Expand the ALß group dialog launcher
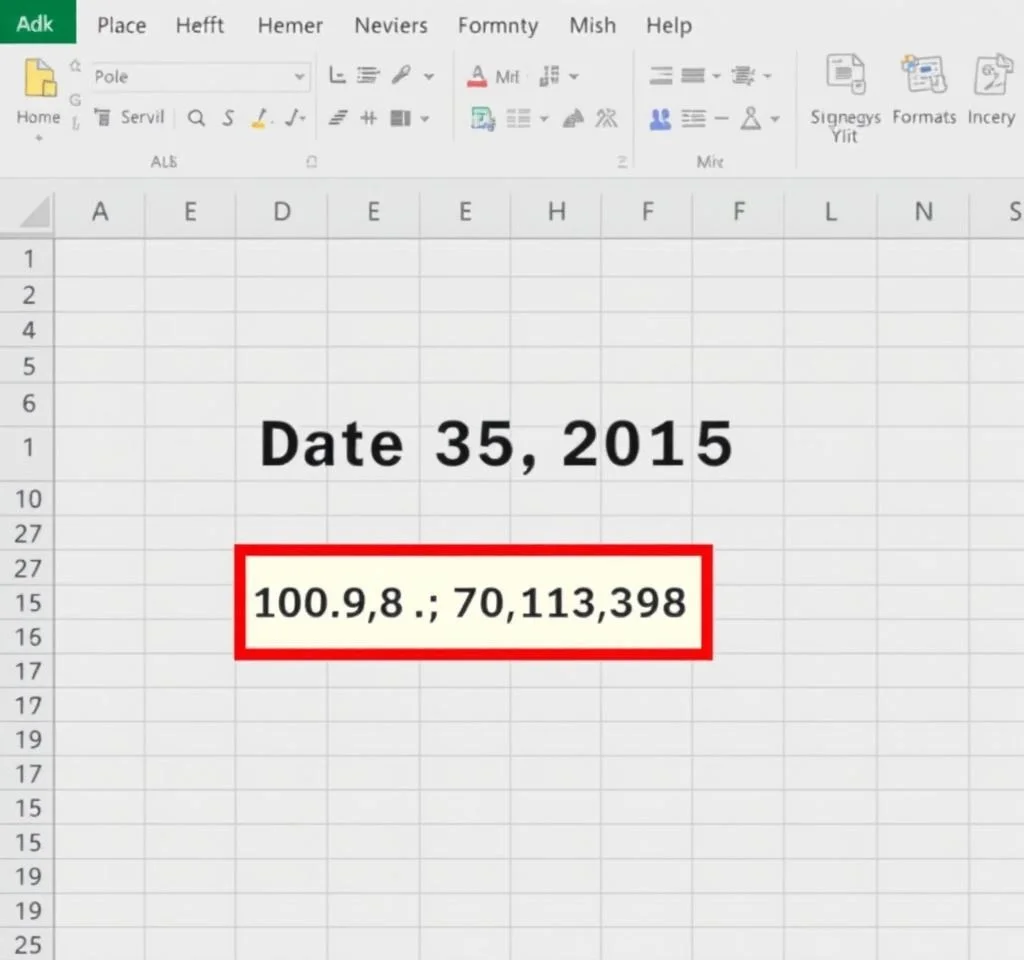 click(x=312, y=161)
